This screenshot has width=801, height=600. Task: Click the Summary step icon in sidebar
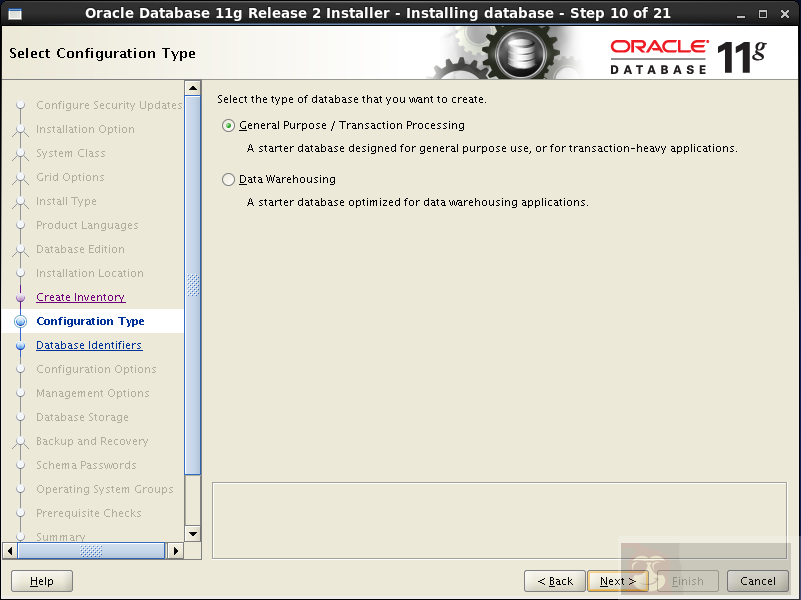pos(22,537)
